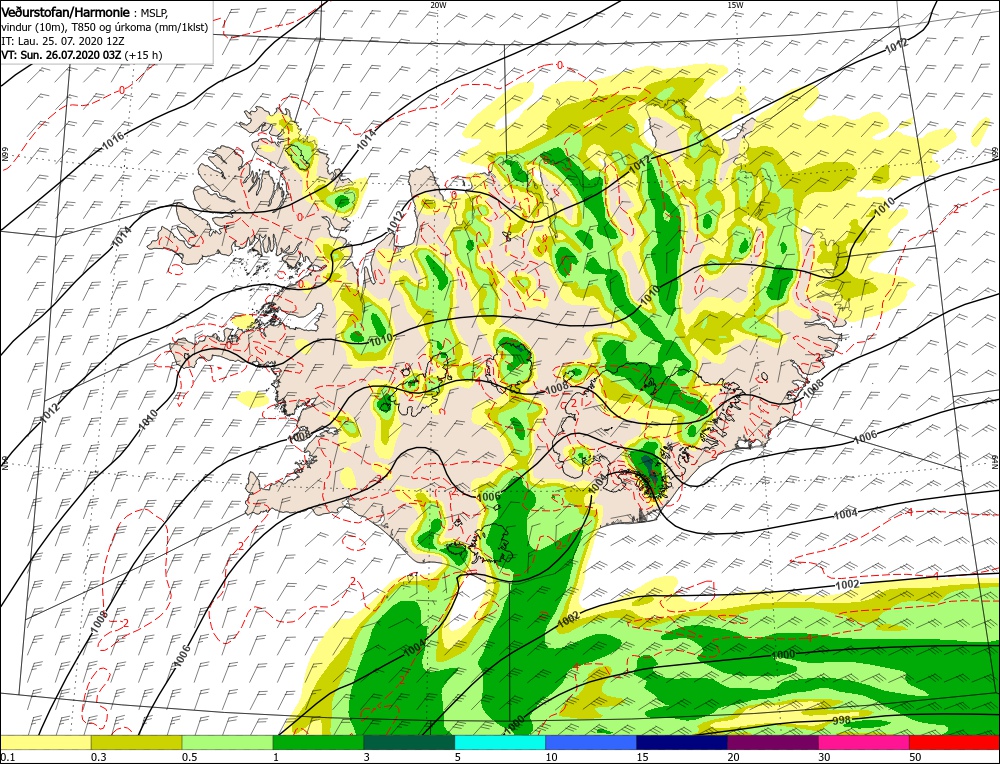Click the 'IT: Lau. 25. 07. 2020 12Z' line
This screenshot has height=764, width=1000.
(x=63, y=41)
